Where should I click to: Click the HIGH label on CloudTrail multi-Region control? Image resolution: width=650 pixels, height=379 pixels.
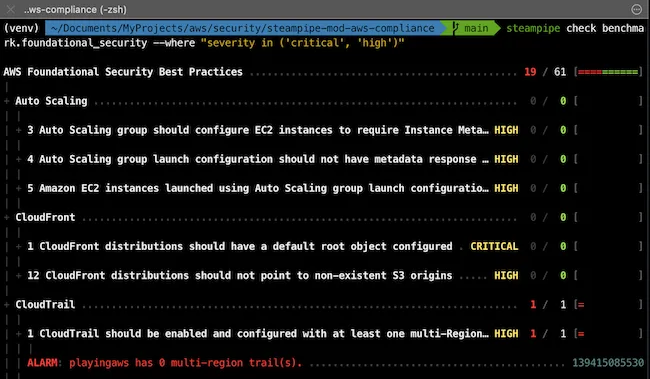[506, 333]
